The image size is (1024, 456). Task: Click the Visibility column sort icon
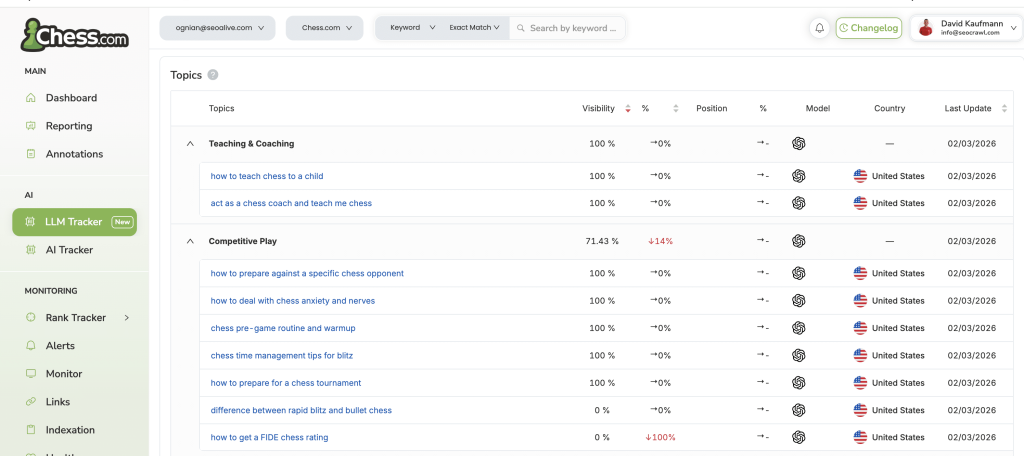[628, 109]
